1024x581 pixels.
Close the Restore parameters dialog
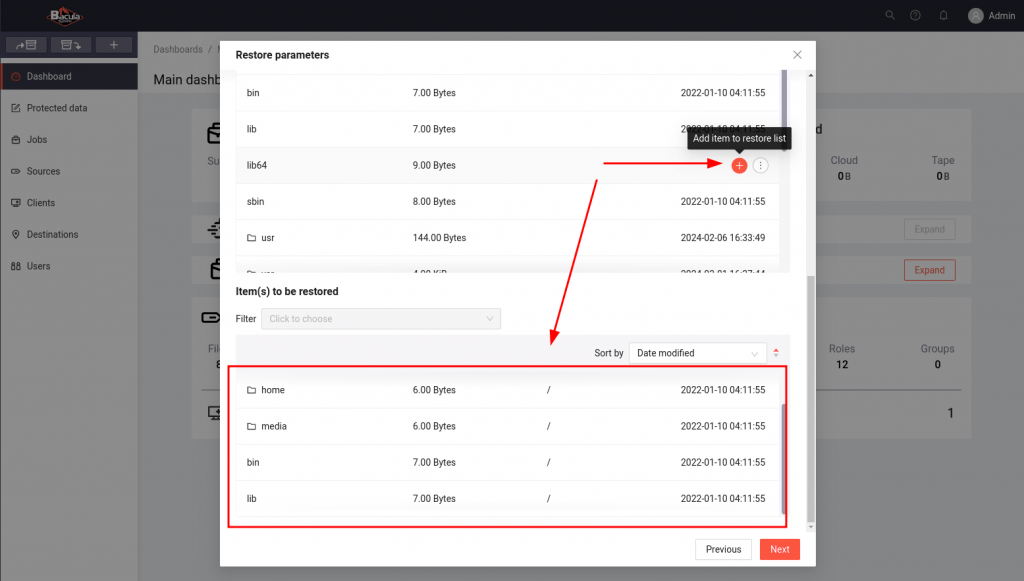point(797,55)
